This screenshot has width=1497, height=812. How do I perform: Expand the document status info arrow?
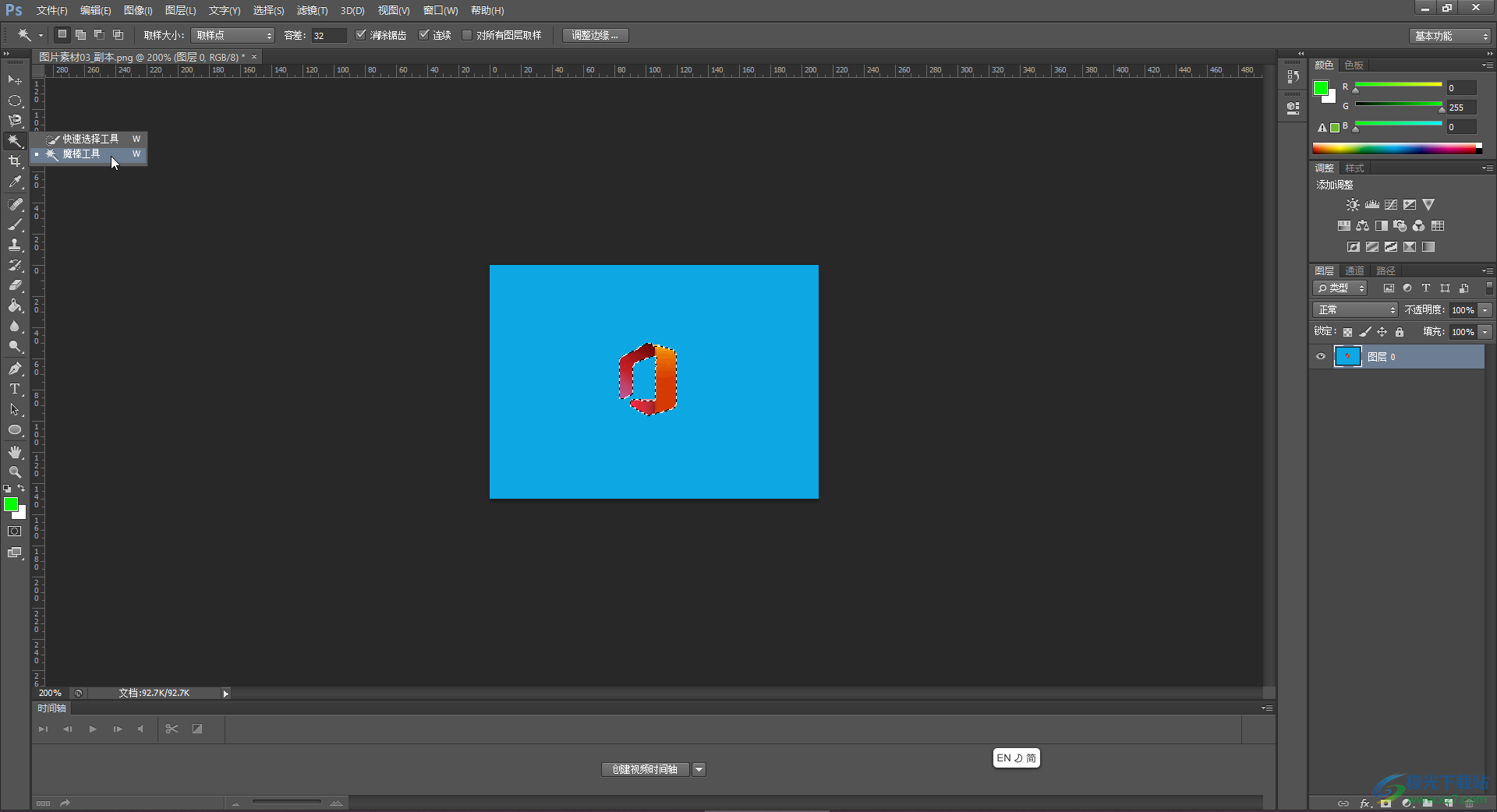tap(225, 694)
